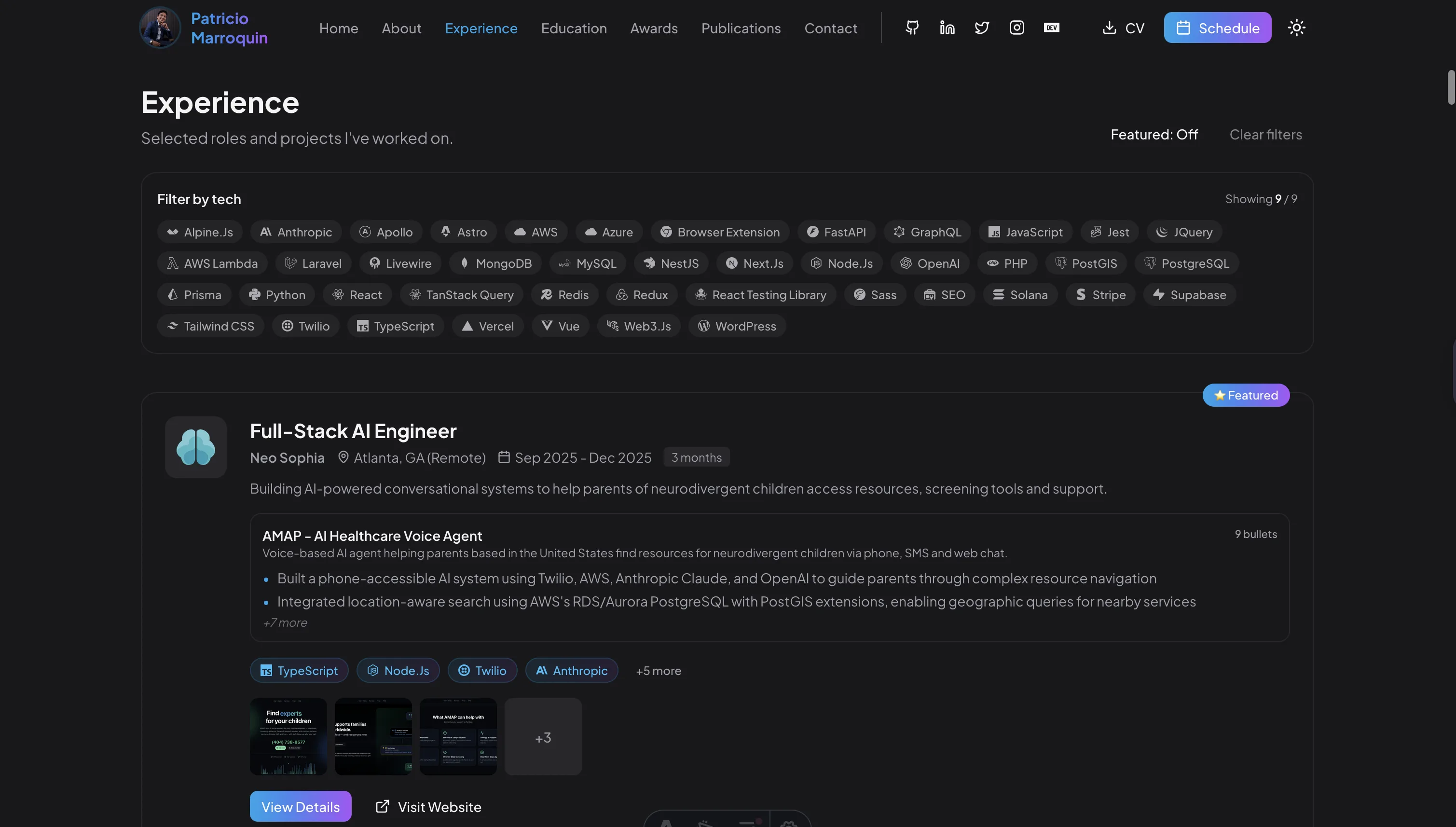Open the Visit Website link
This screenshot has height=827, width=1456.
pos(428,806)
